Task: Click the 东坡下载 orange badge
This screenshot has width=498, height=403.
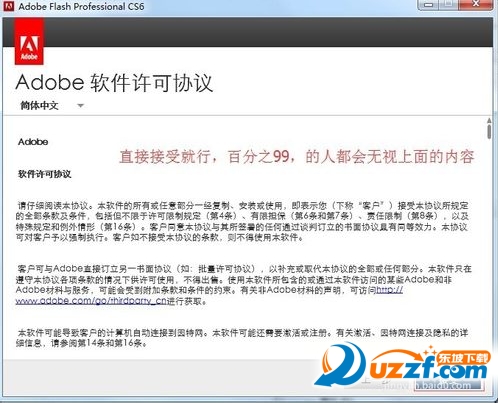Action: click(x=464, y=358)
